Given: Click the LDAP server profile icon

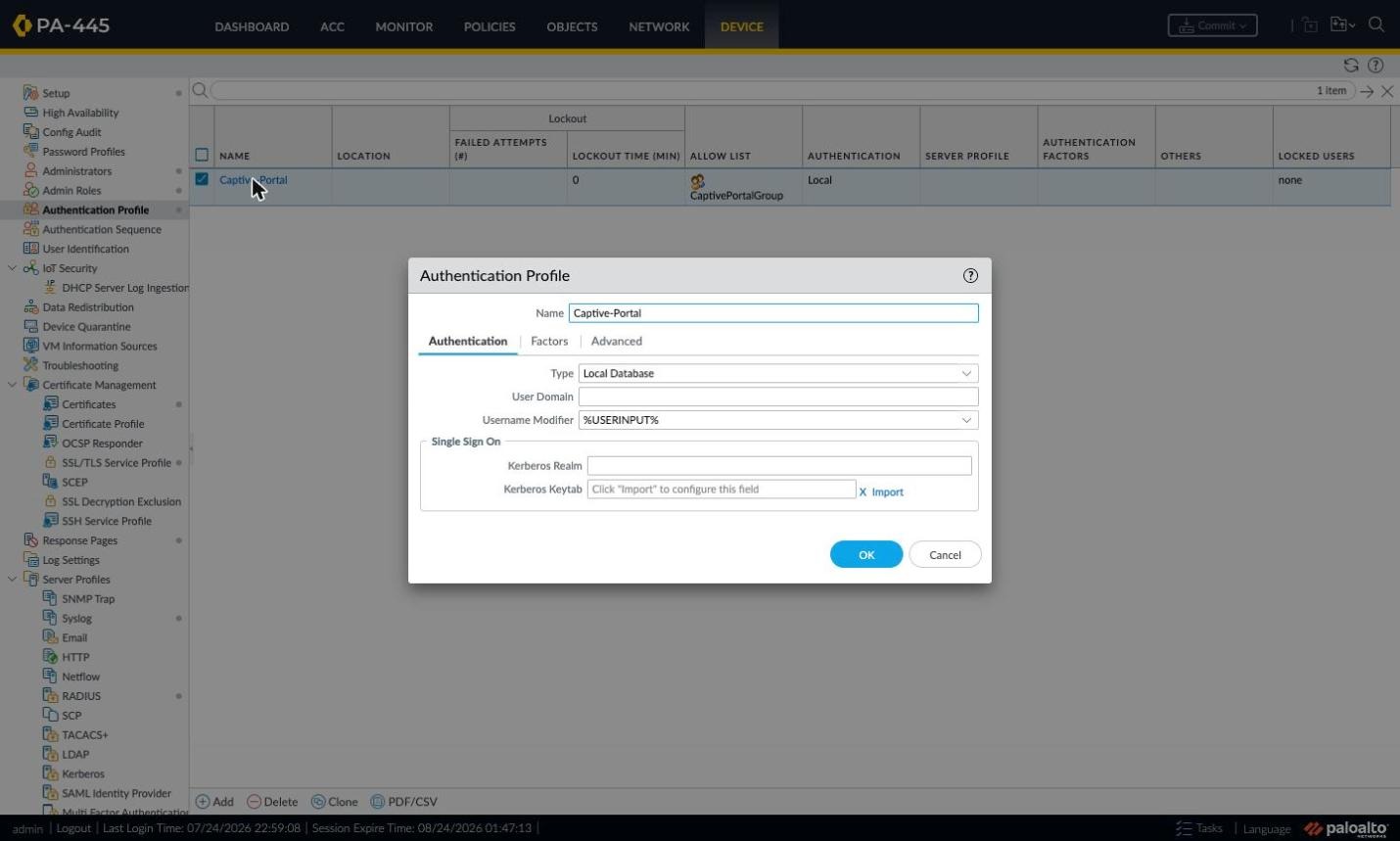Looking at the screenshot, I should [x=50, y=754].
